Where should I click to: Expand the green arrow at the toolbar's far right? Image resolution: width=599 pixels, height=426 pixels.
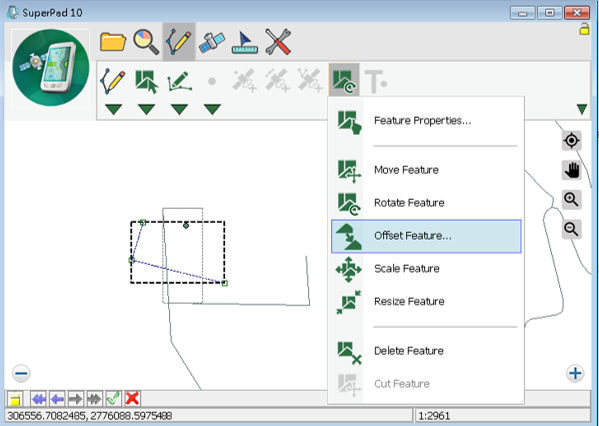point(582,110)
